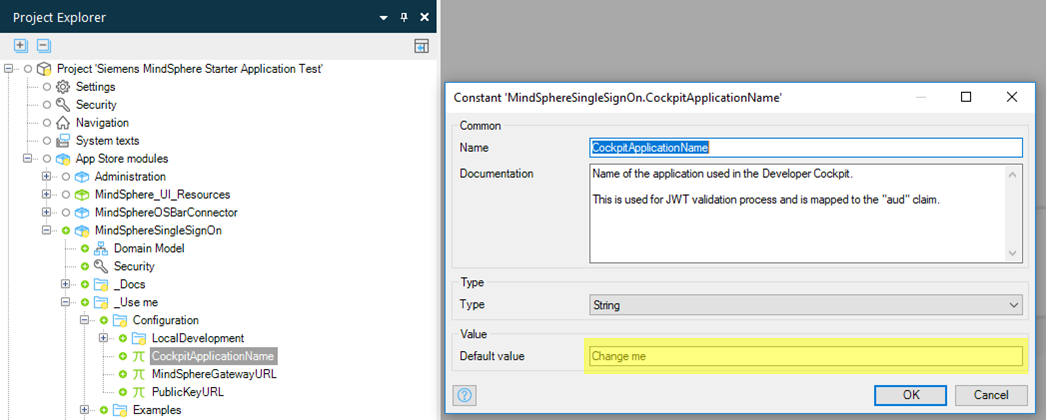Select the Domain Model tree item

pos(149,249)
